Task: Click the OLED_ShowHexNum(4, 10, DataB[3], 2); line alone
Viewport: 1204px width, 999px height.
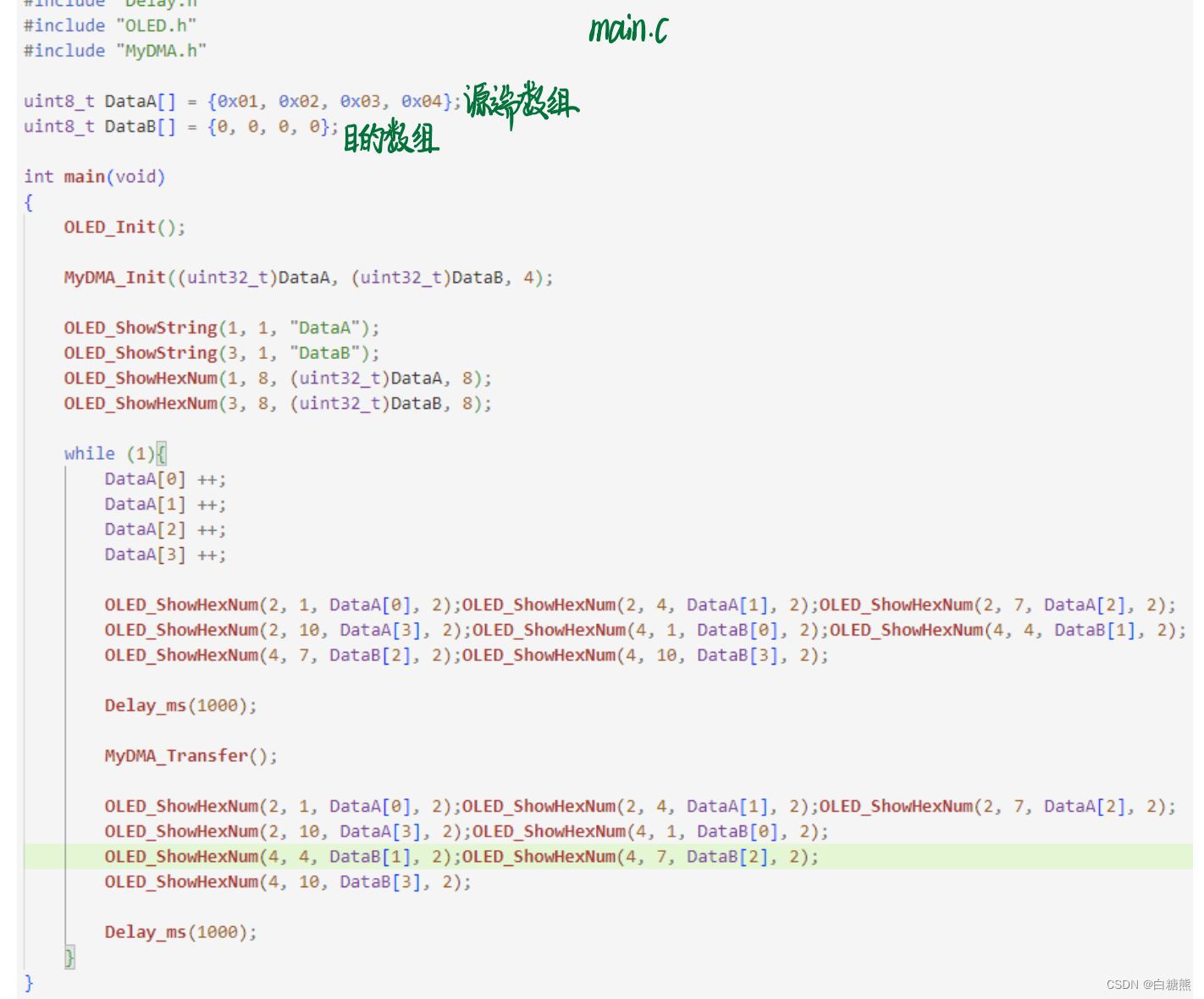Action: (288, 882)
